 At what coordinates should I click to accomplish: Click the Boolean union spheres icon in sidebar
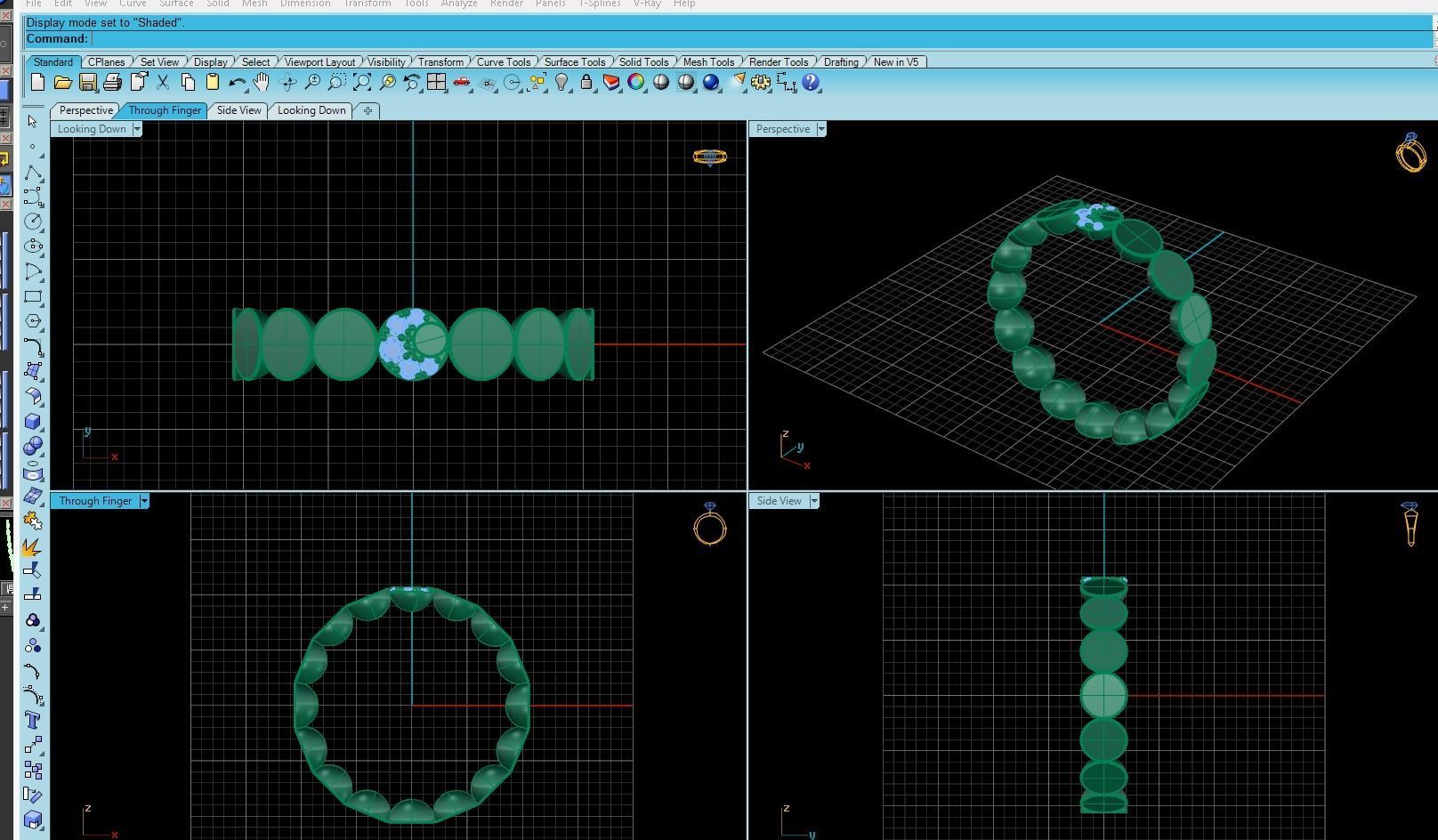tap(33, 446)
